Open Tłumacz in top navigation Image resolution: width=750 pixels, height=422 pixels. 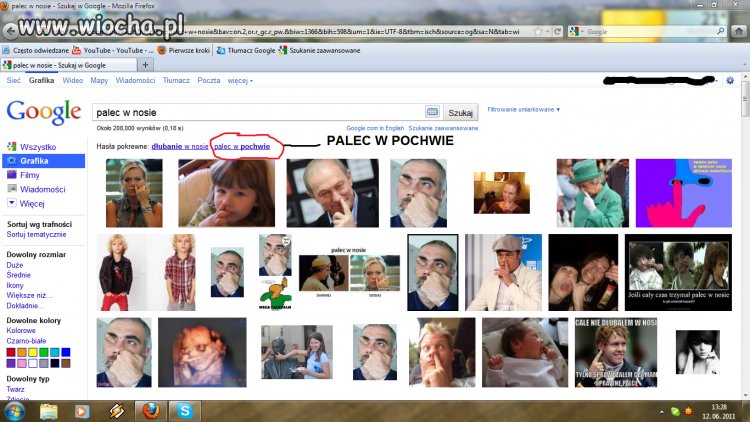click(176, 80)
